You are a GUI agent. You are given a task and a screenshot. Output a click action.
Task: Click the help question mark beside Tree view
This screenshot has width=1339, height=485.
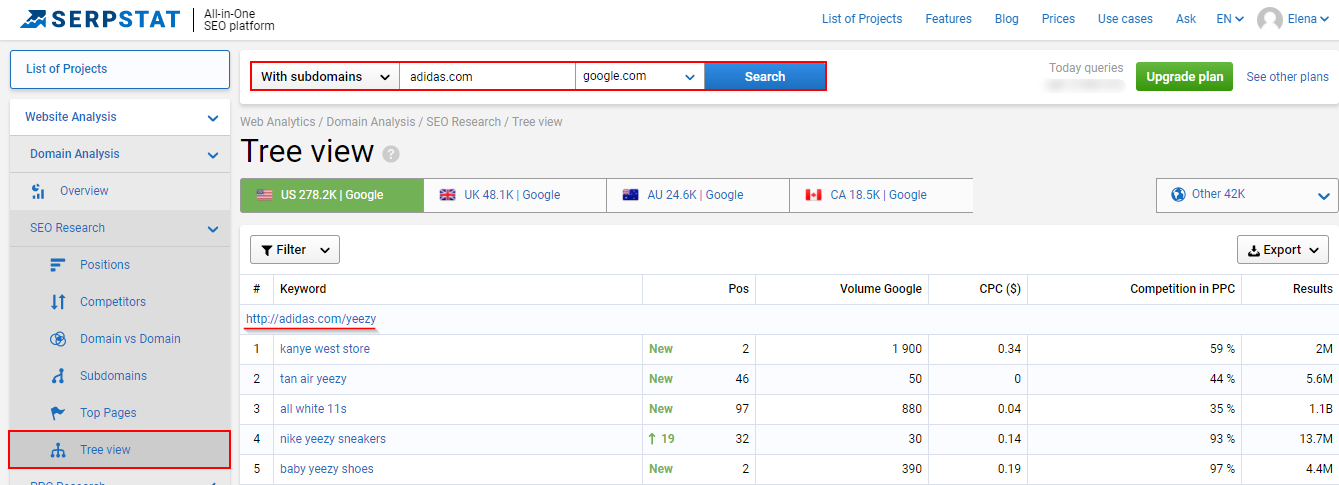(x=391, y=154)
